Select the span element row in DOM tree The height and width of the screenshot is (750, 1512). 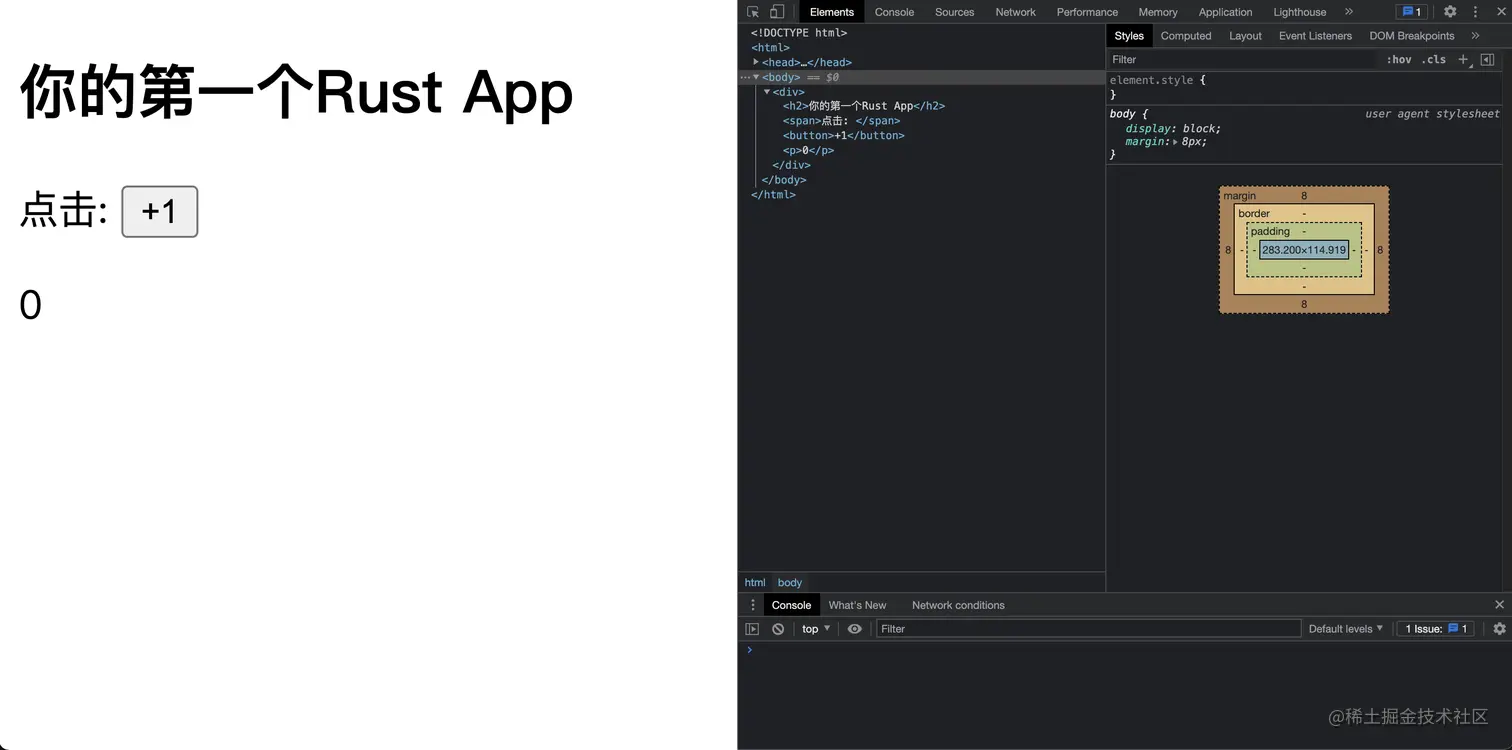pyautogui.click(x=841, y=121)
